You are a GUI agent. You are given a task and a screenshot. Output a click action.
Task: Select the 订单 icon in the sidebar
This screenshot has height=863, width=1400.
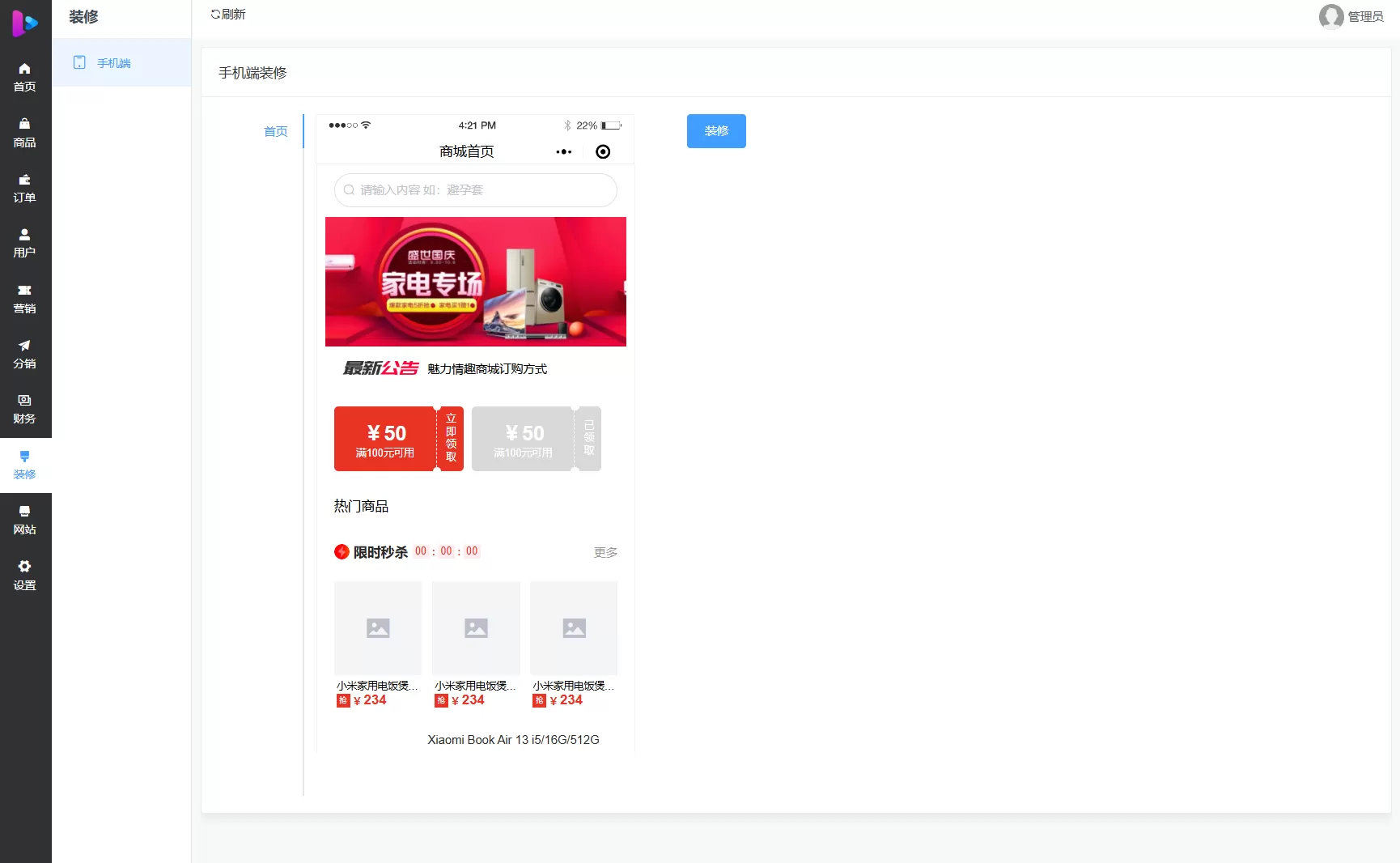point(25,187)
